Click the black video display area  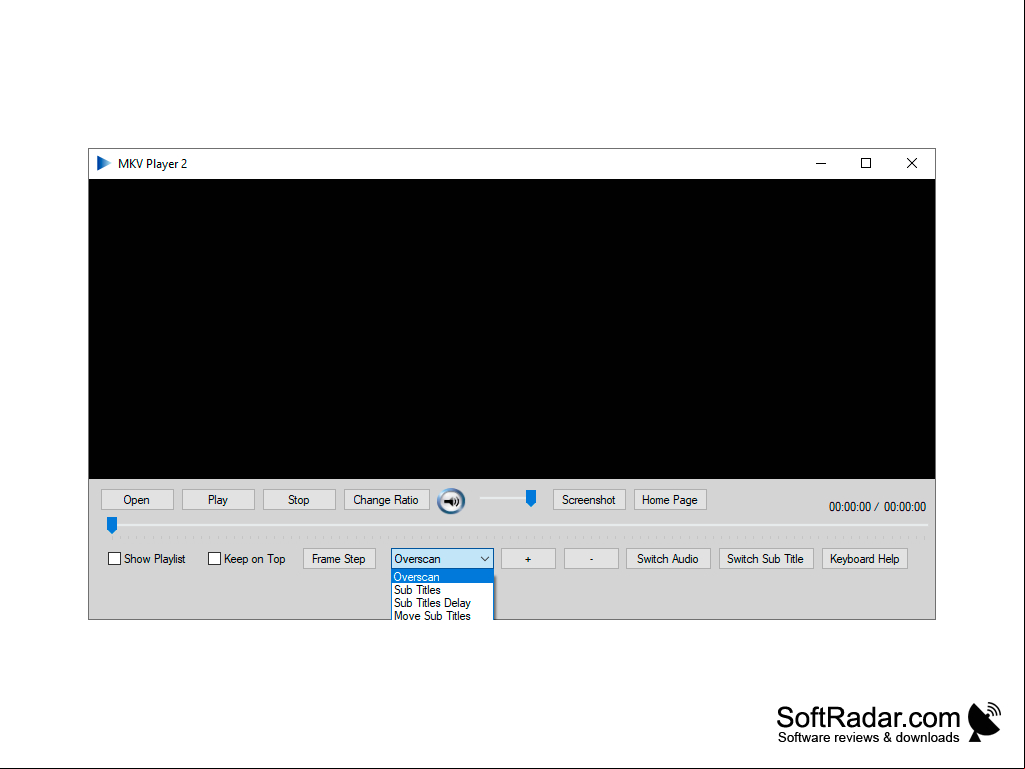(x=512, y=329)
